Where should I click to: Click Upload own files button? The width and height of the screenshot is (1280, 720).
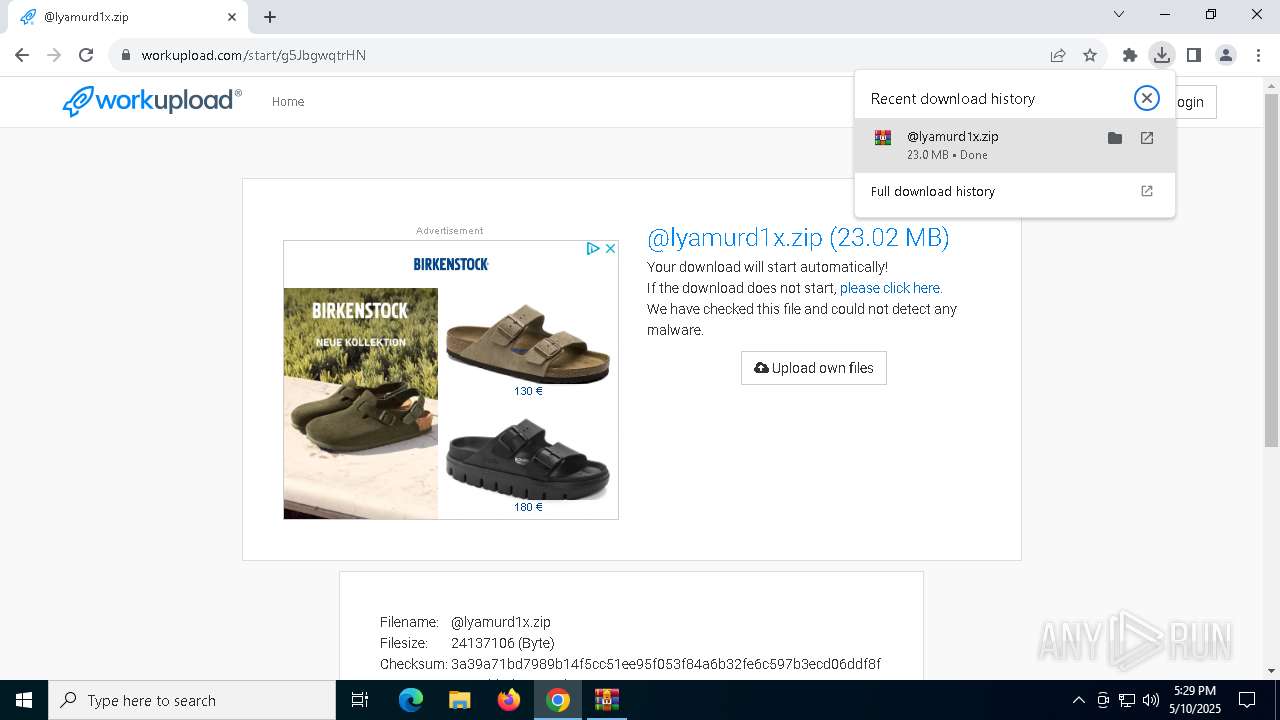click(814, 368)
